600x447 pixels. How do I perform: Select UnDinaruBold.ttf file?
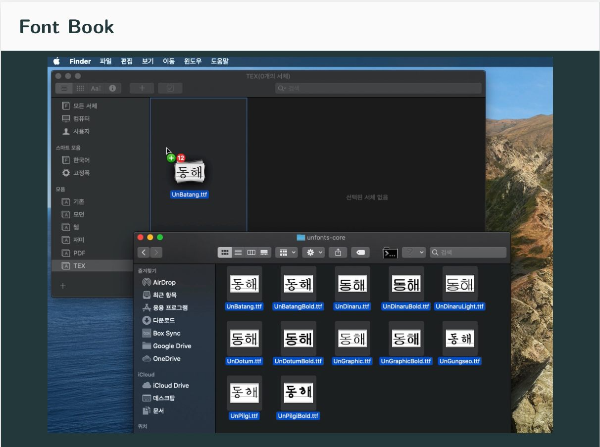[x=406, y=289]
